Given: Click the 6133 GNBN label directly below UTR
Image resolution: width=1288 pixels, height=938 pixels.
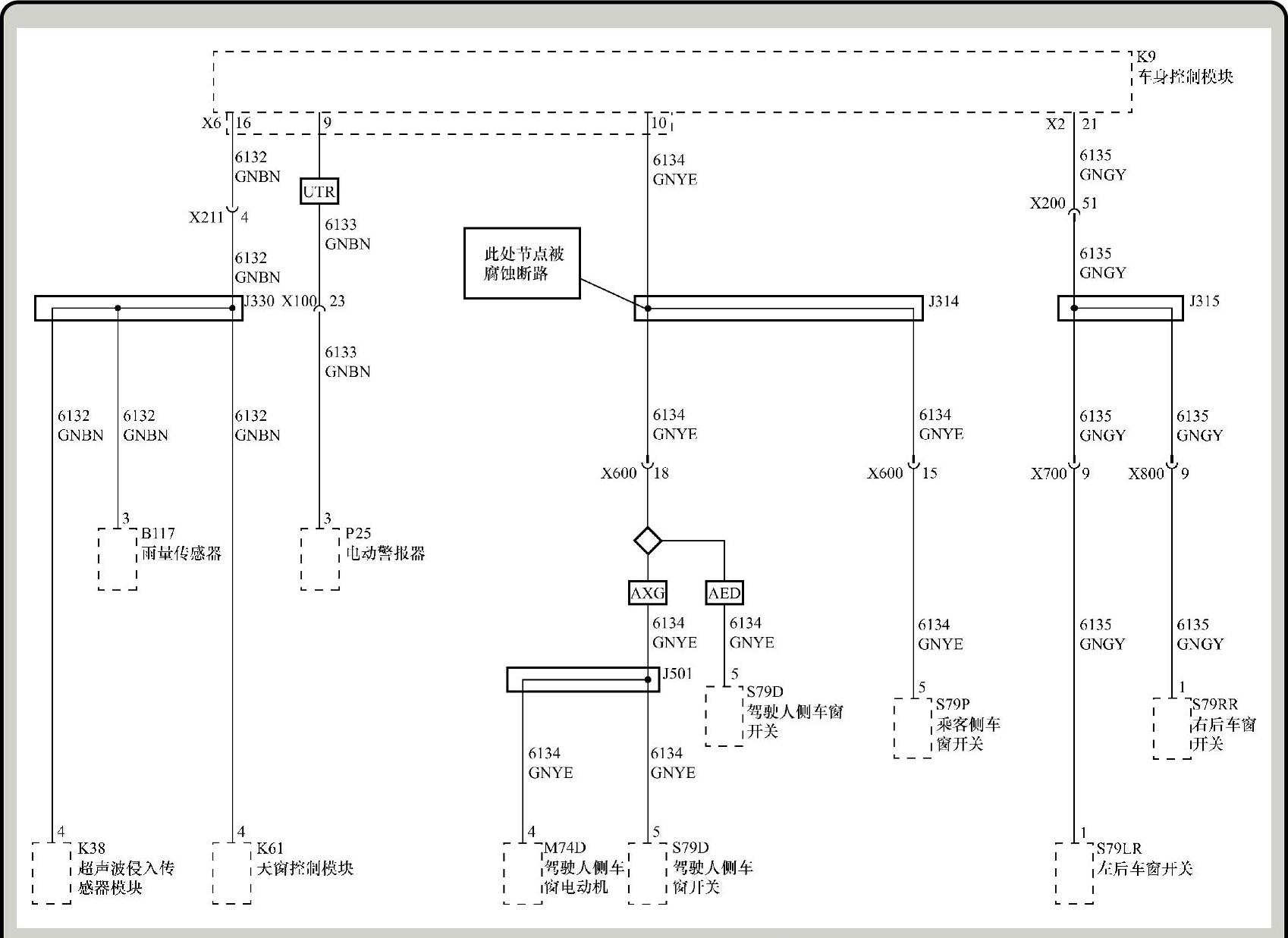Looking at the screenshot, I should pyautogui.click(x=347, y=234).
